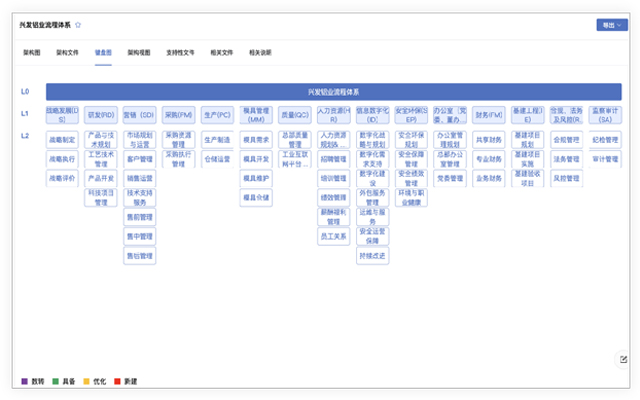Click the 售中管理 process box
The width and height of the screenshot is (640, 400).
pyautogui.click(x=140, y=236)
